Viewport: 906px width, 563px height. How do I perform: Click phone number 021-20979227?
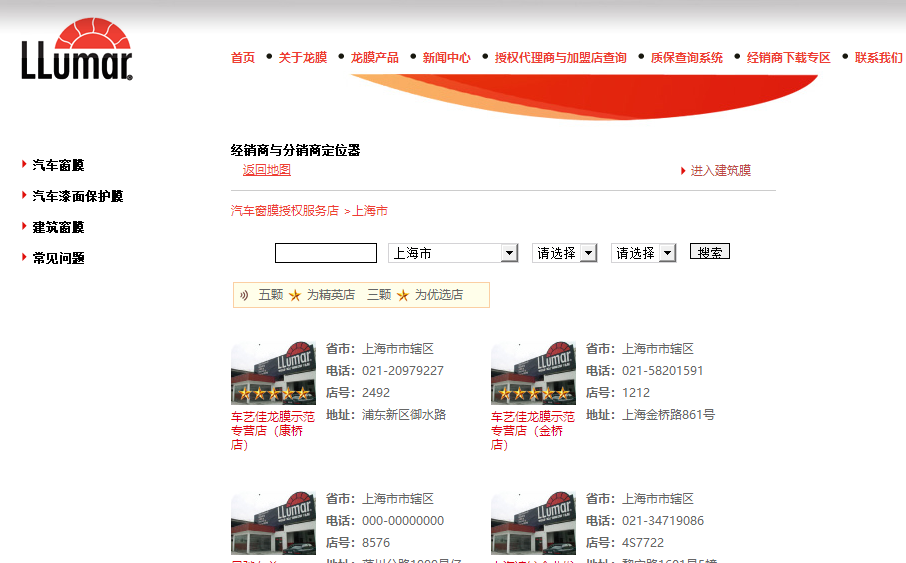pyautogui.click(x=403, y=371)
